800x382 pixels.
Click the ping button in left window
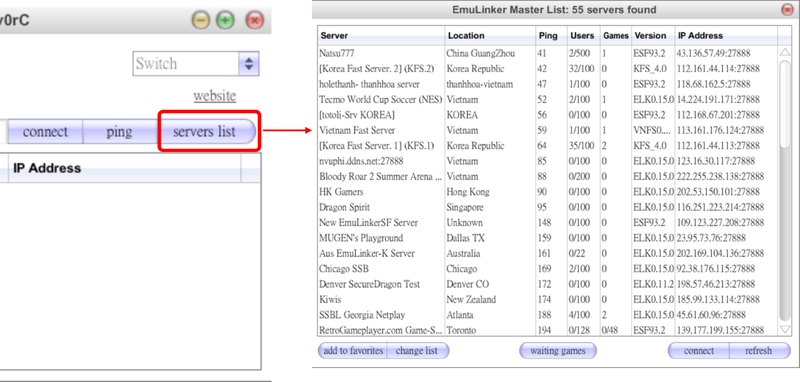[119, 132]
